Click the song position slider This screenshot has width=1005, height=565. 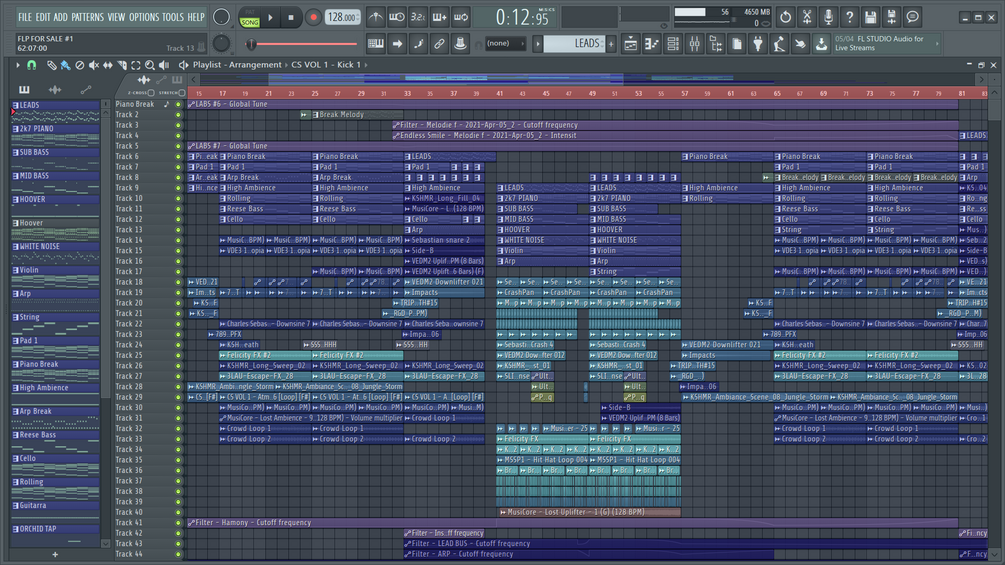(x=303, y=44)
